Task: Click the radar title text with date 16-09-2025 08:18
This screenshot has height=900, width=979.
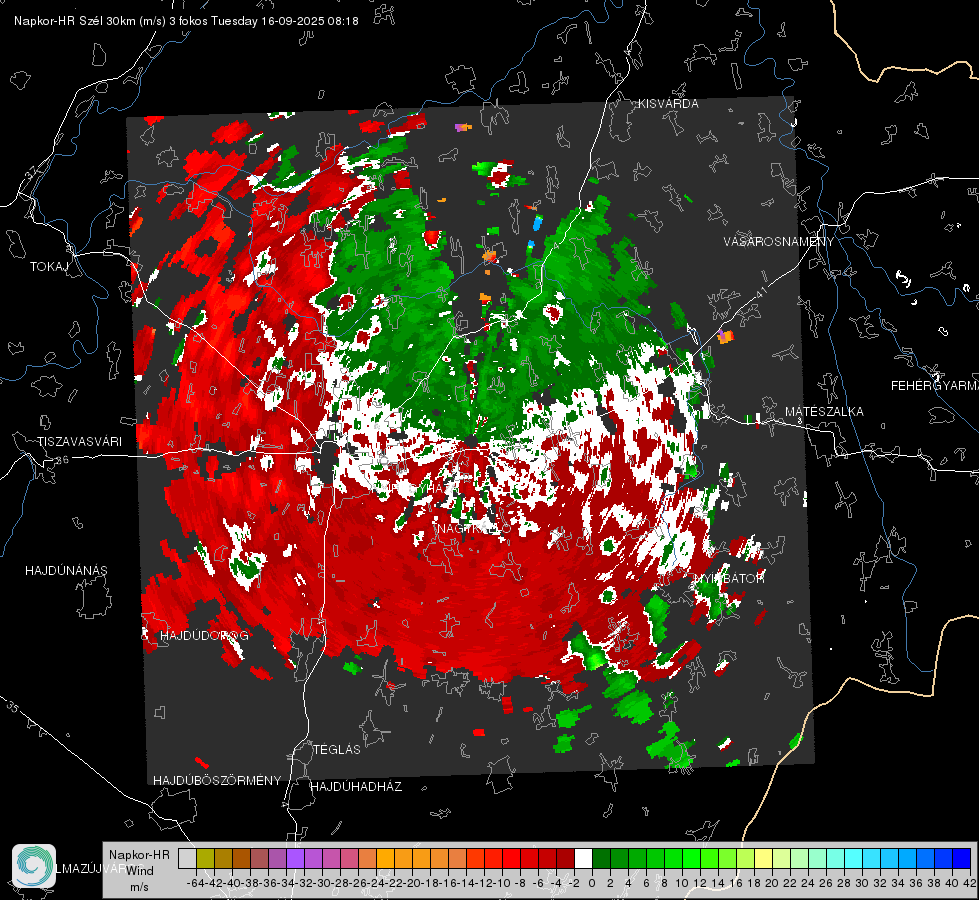Action: pyautogui.click(x=186, y=21)
